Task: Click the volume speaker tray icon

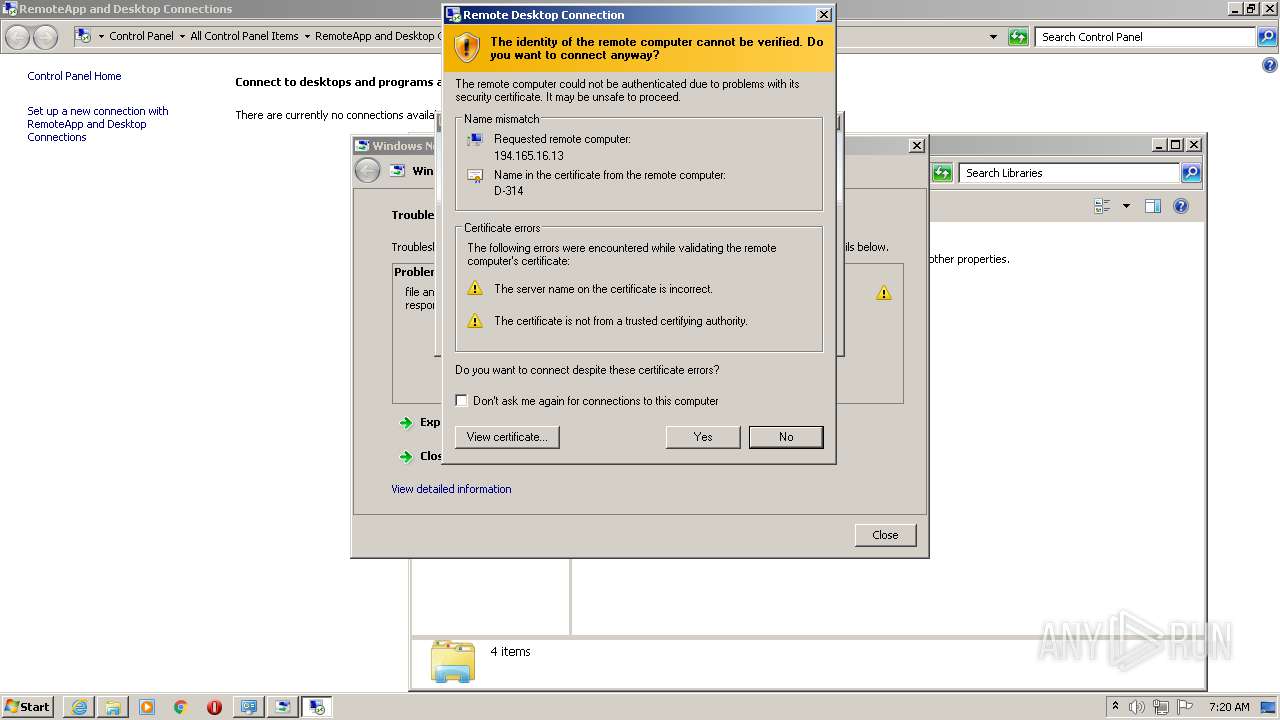Action: click(x=1137, y=707)
